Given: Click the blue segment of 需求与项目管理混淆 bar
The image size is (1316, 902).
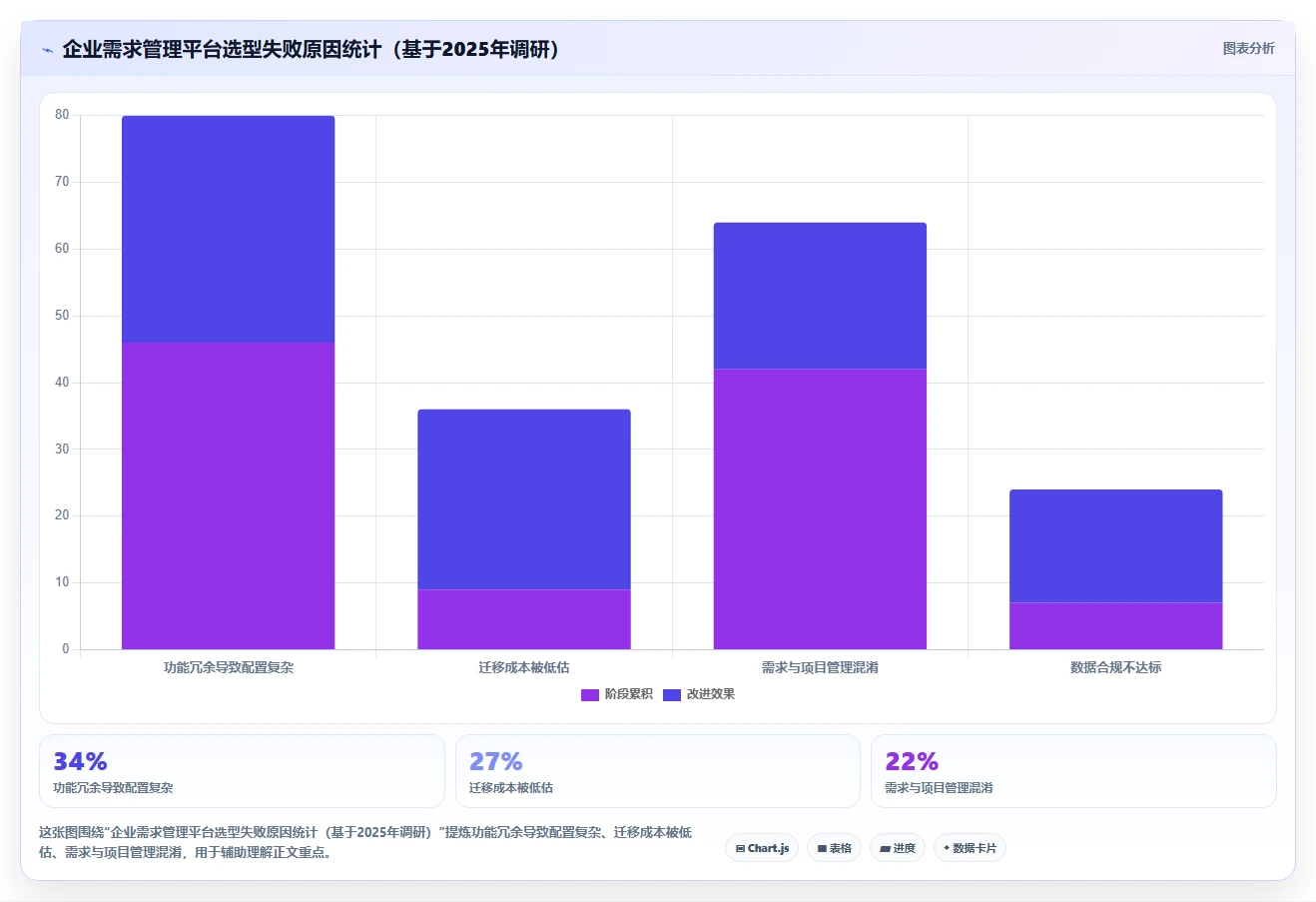Looking at the screenshot, I should click(x=820, y=296).
